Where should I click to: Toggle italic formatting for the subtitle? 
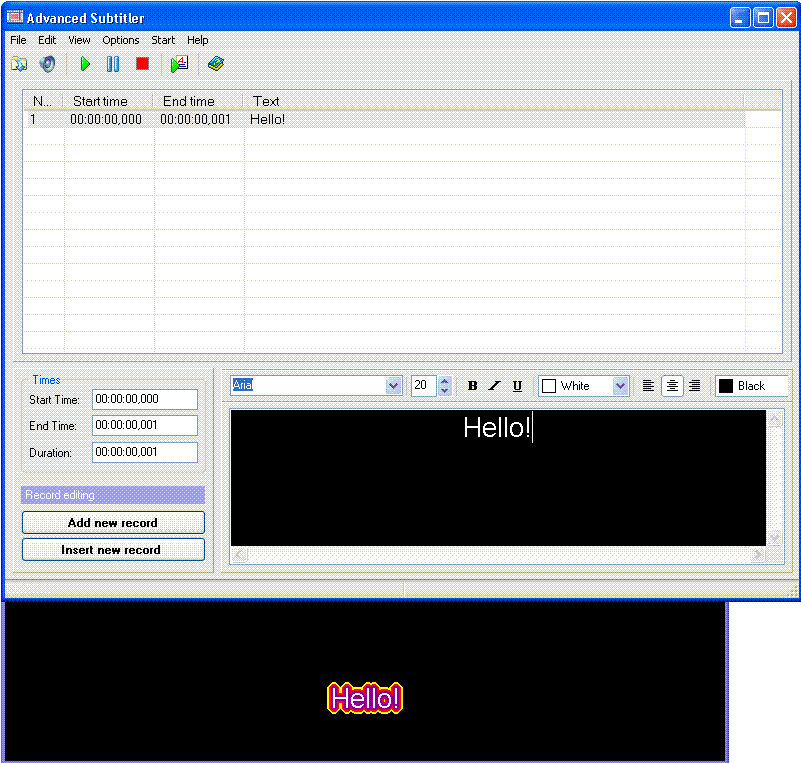[494, 385]
